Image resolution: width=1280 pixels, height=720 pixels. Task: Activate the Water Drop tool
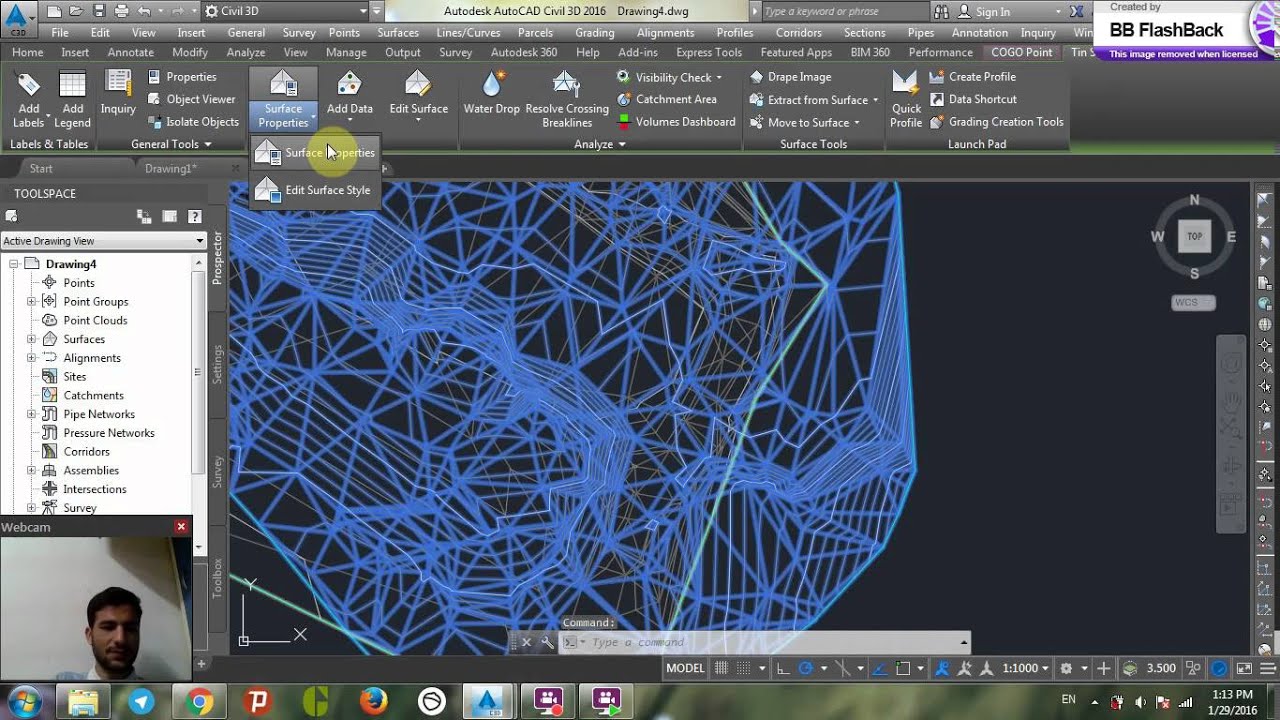[491, 94]
